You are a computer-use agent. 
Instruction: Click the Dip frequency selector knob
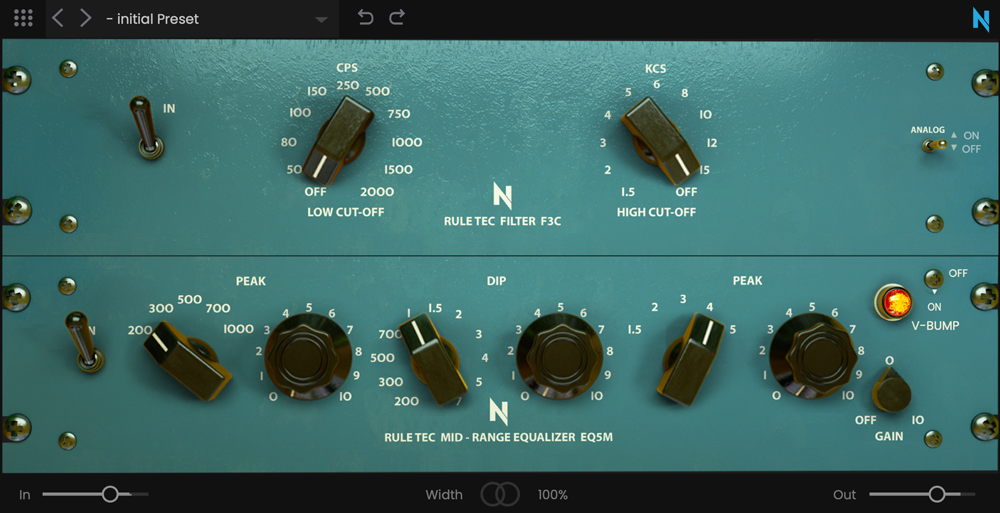[x=433, y=359]
